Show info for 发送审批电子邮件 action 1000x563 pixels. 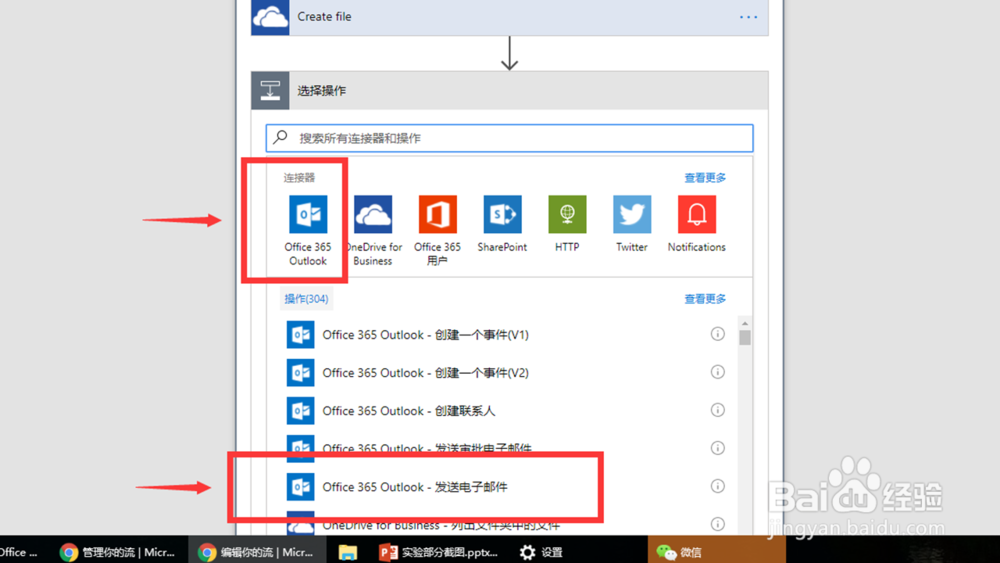[x=717, y=448]
